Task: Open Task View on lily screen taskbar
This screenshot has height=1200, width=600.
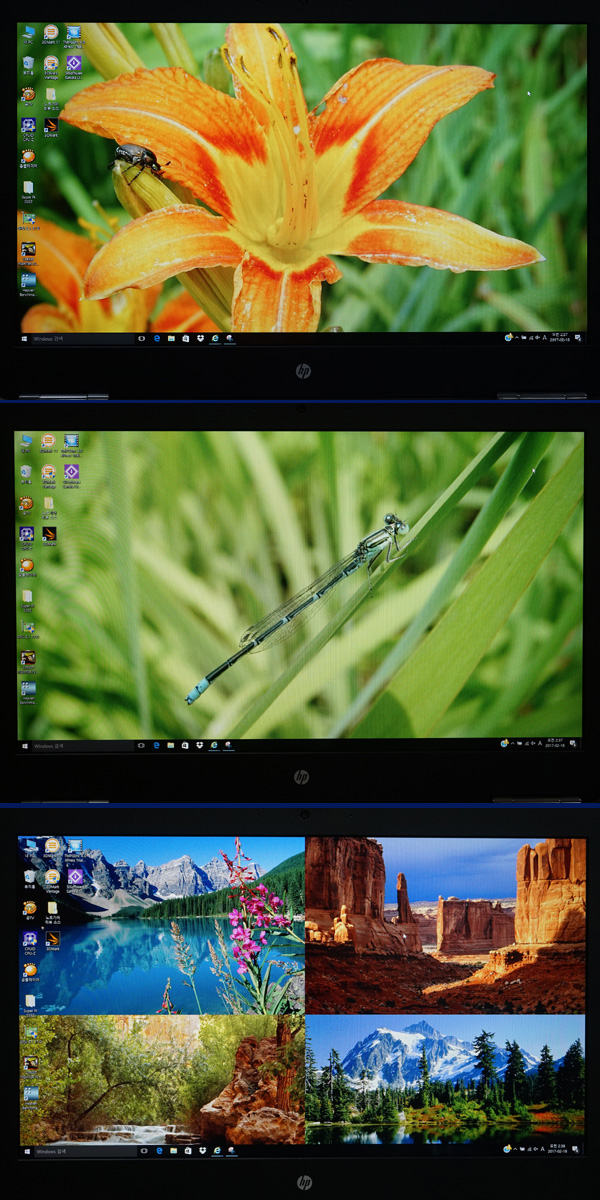Action: [141, 339]
